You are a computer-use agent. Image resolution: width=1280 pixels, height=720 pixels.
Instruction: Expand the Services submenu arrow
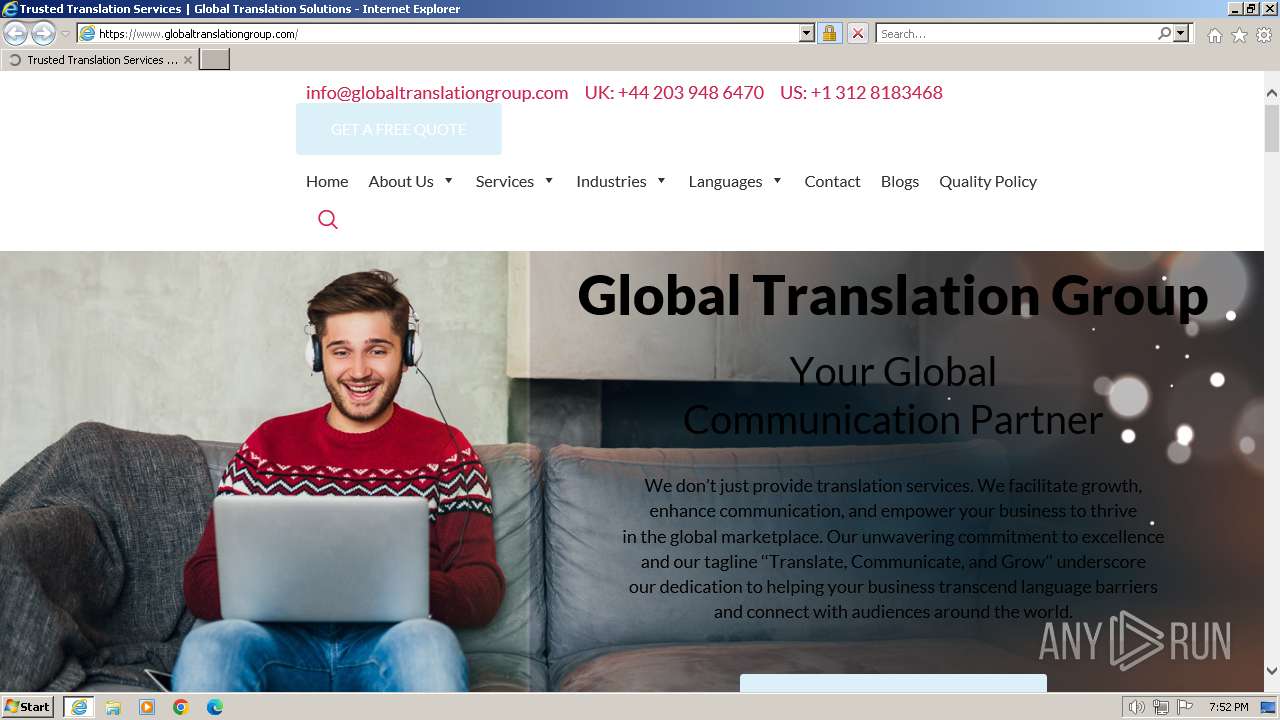point(549,181)
